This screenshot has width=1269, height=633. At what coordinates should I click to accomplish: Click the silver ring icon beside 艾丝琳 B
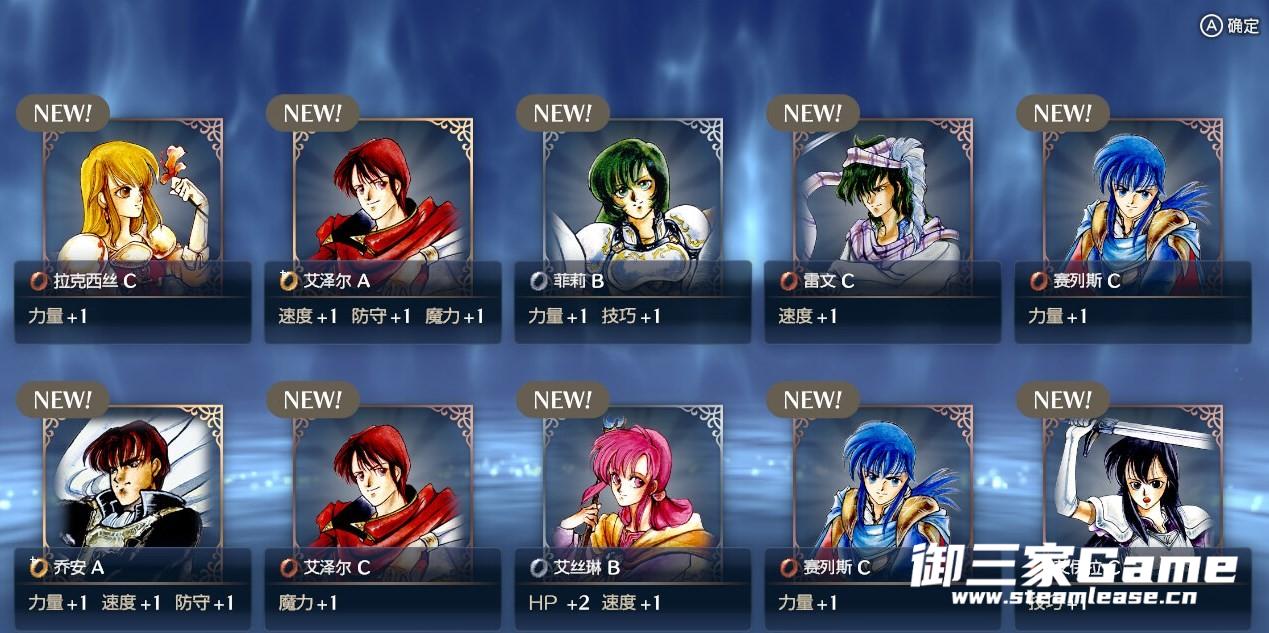(538, 567)
